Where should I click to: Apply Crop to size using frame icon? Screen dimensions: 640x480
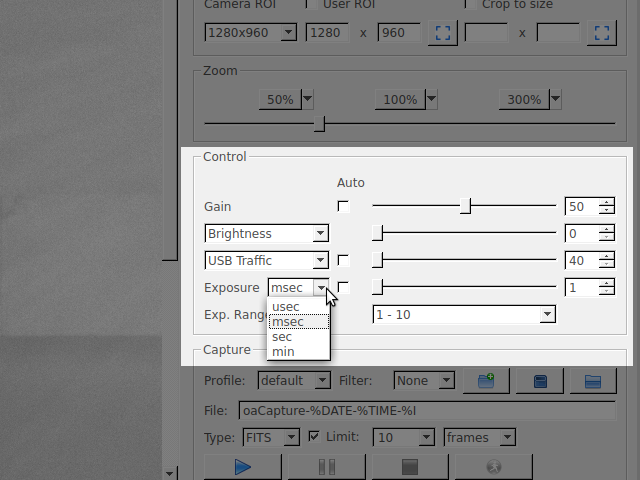point(602,33)
